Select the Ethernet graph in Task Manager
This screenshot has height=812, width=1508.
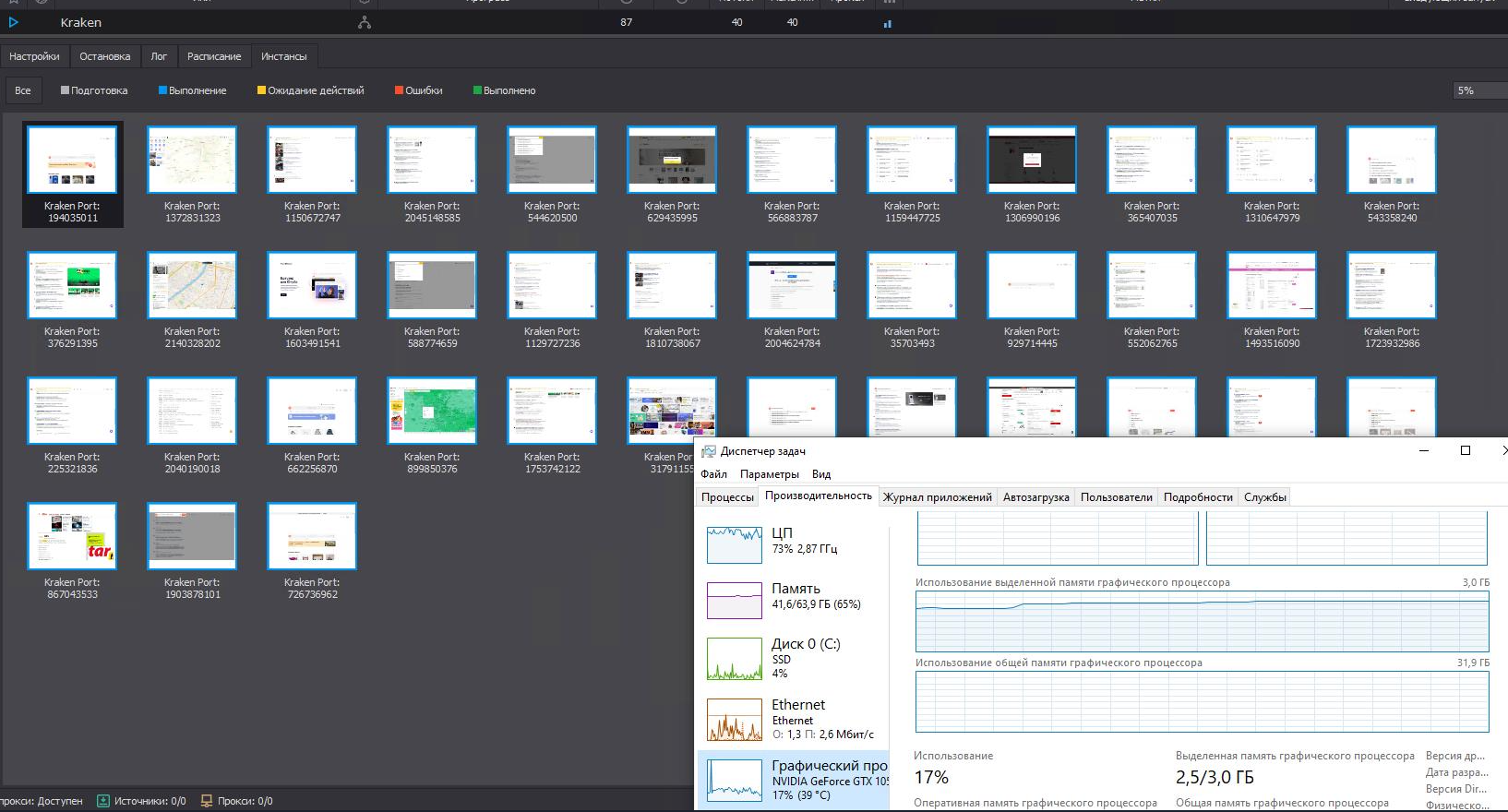[734, 720]
